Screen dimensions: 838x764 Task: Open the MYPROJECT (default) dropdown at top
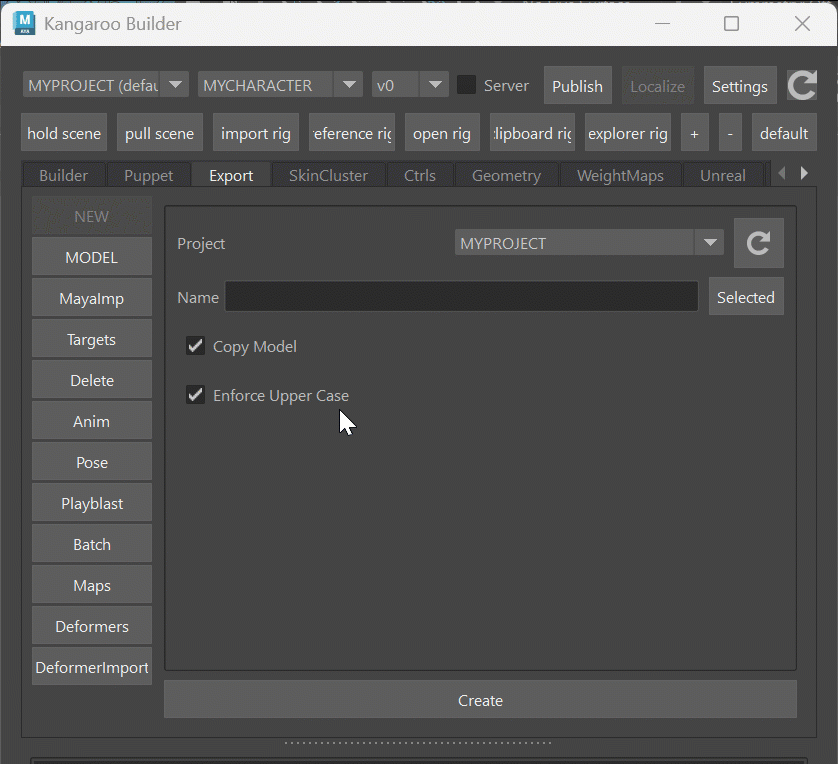tap(106, 85)
